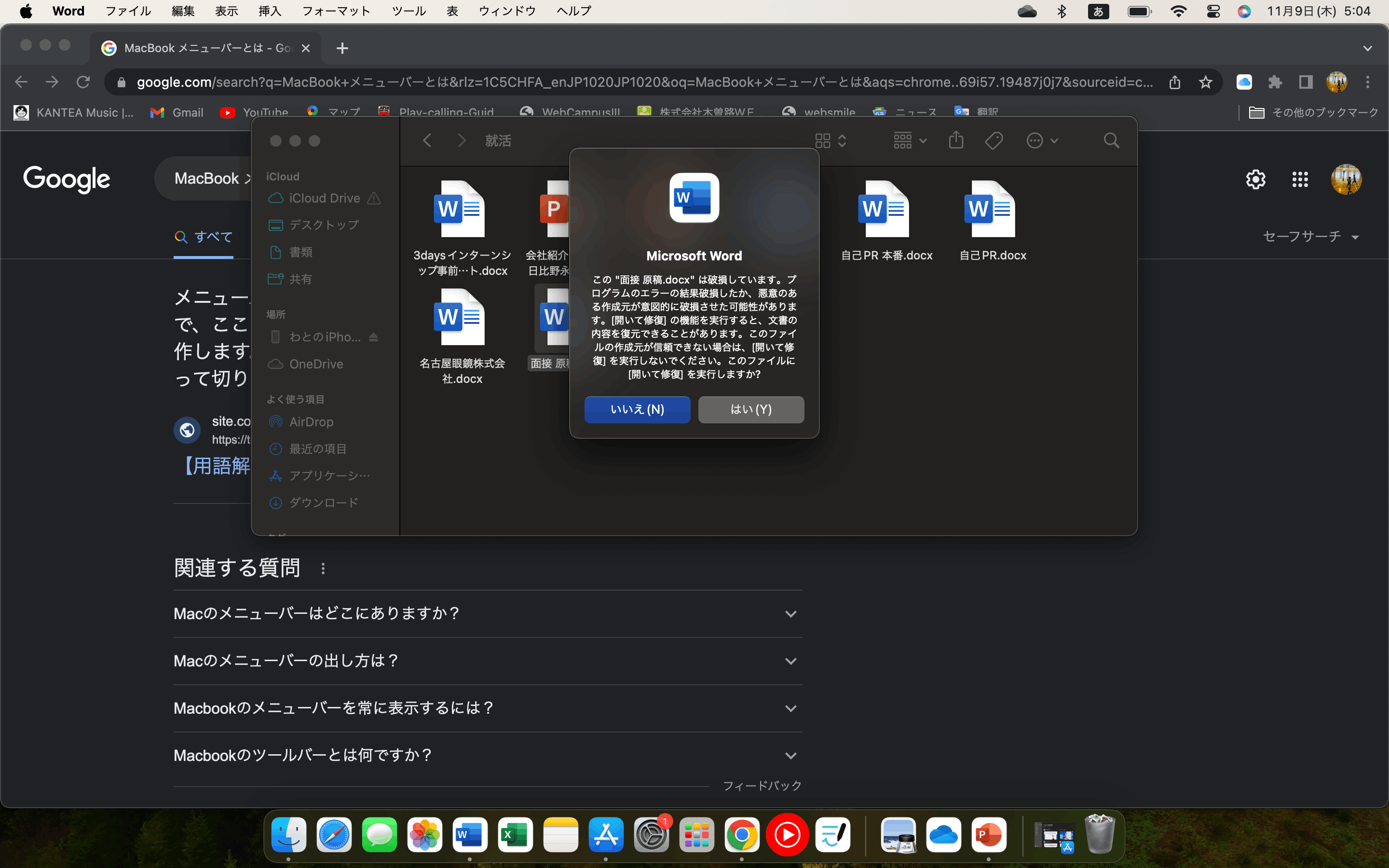The image size is (1389, 868).
Task: Click the Finder tag icon
Action: 994,140
